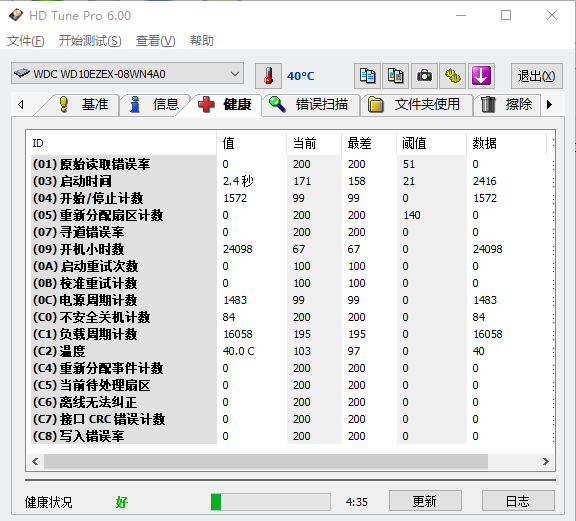Click the 更新 button
This screenshot has height=521, width=576.
coord(425,500)
